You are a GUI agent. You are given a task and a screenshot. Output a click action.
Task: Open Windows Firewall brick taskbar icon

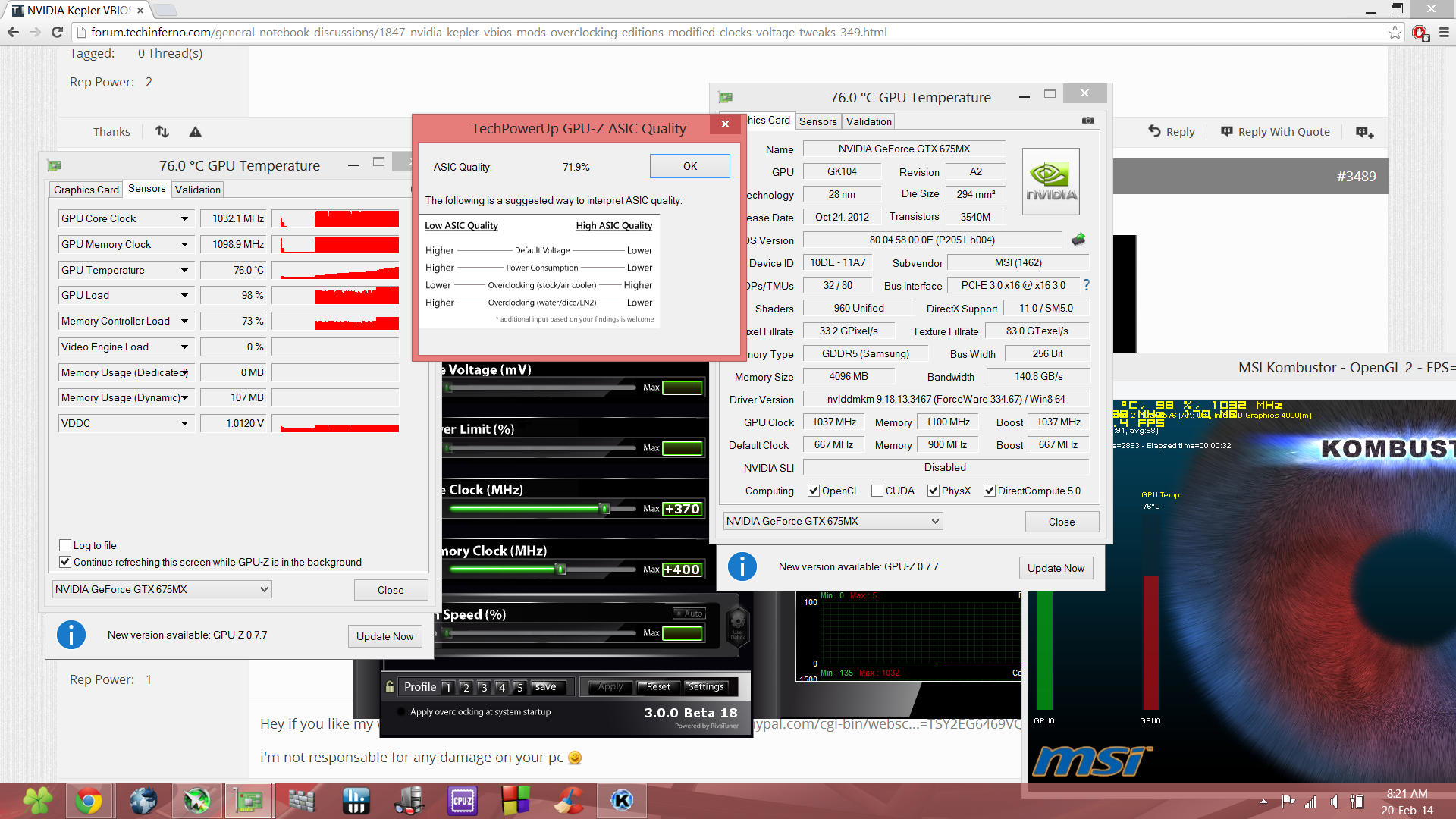pos(302,801)
